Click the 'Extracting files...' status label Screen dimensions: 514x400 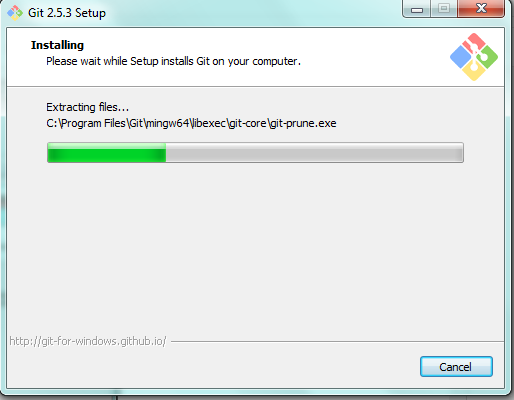pyautogui.click(x=87, y=107)
